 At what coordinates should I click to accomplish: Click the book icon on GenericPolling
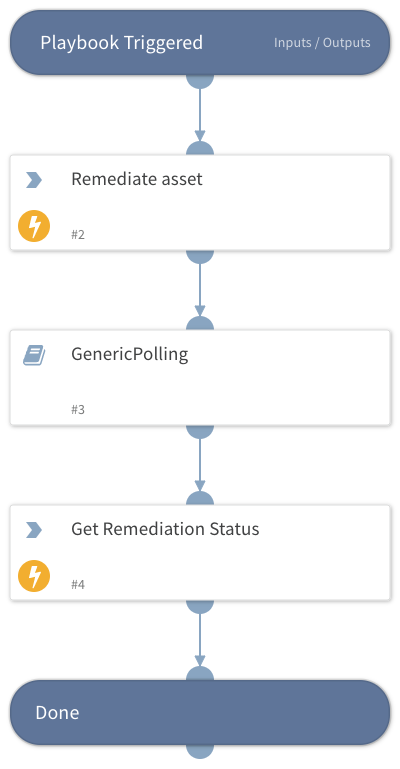[34, 355]
